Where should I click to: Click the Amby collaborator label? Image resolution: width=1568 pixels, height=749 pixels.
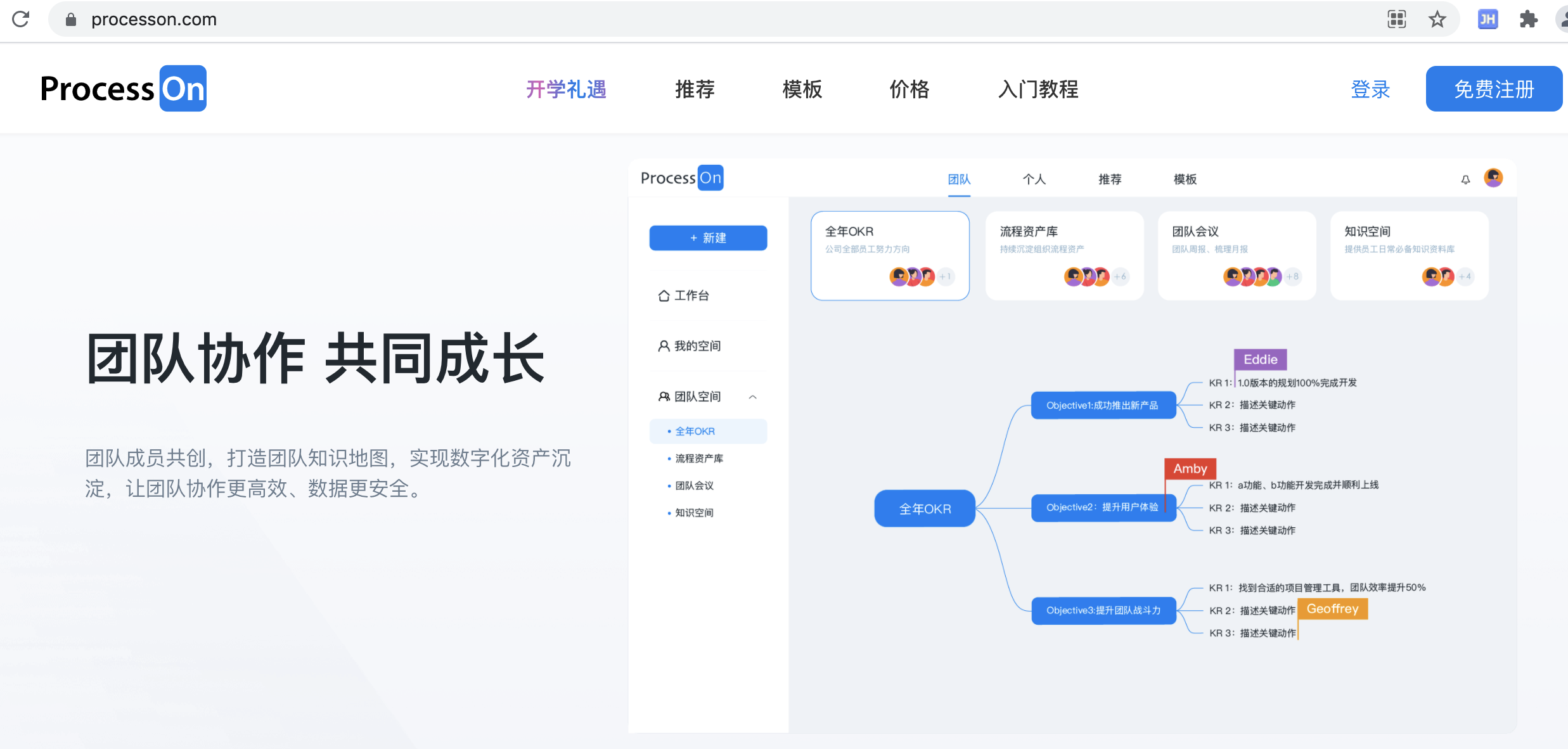(x=1190, y=469)
